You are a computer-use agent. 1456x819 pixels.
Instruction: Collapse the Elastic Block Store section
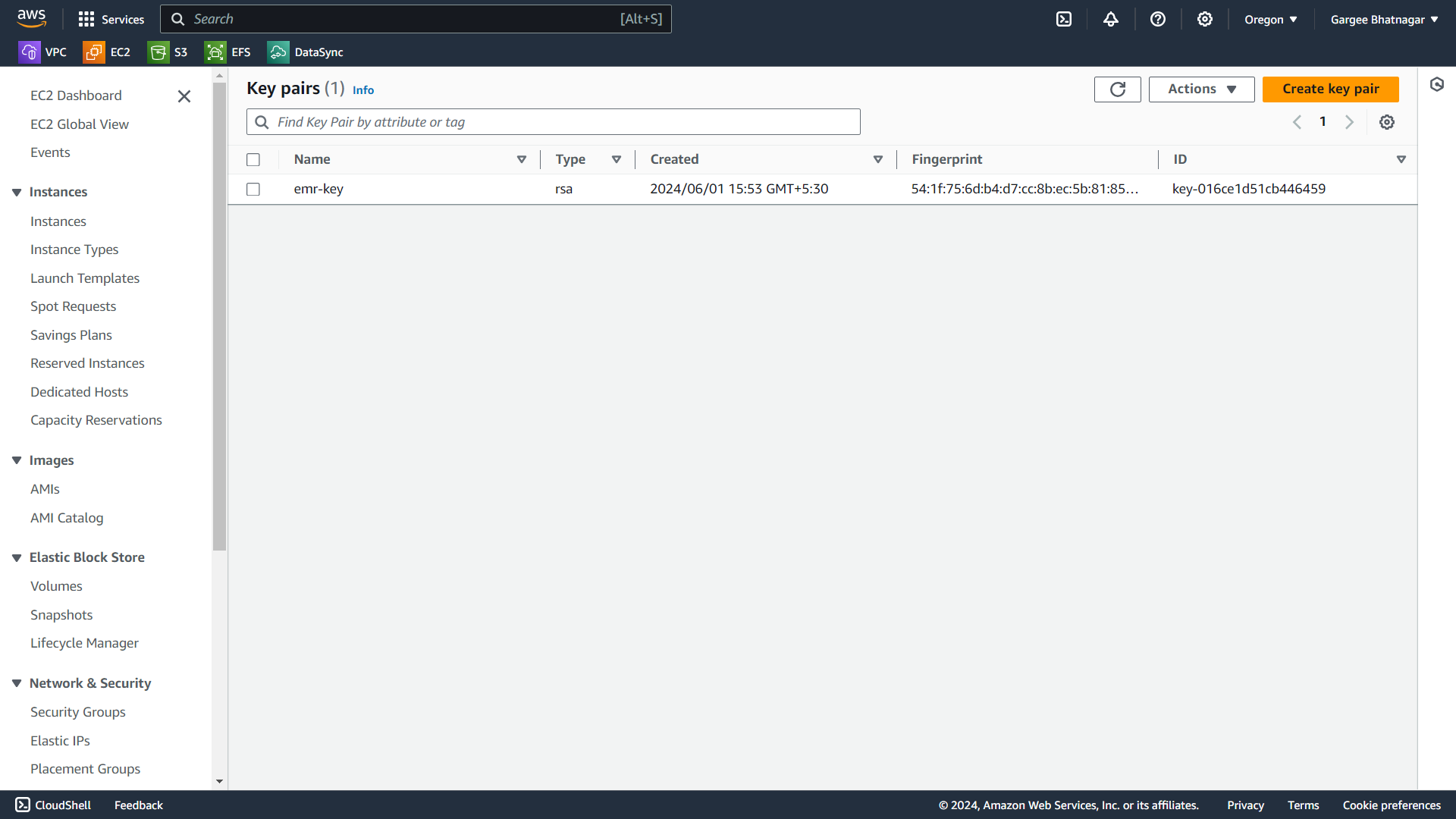[17, 558]
